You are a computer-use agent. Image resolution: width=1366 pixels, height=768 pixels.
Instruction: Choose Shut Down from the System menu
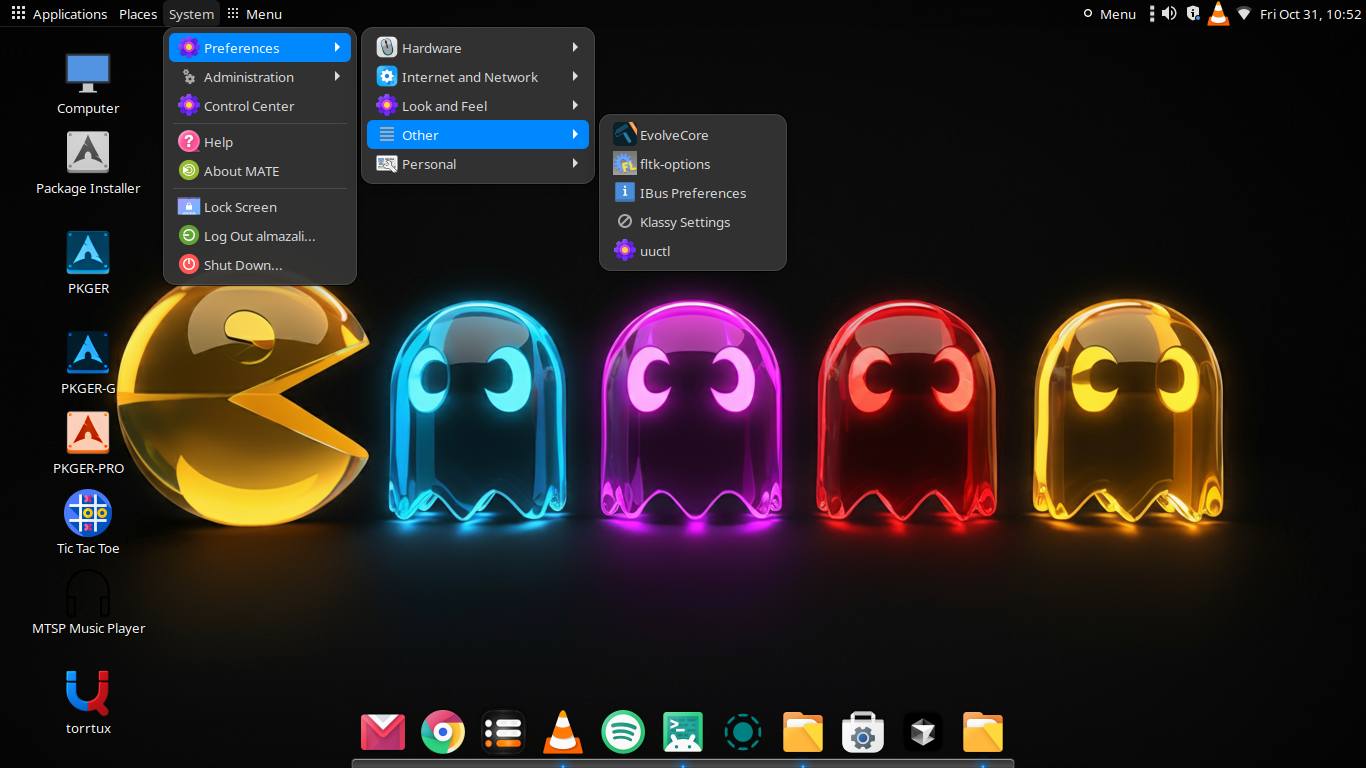point(260,265)
